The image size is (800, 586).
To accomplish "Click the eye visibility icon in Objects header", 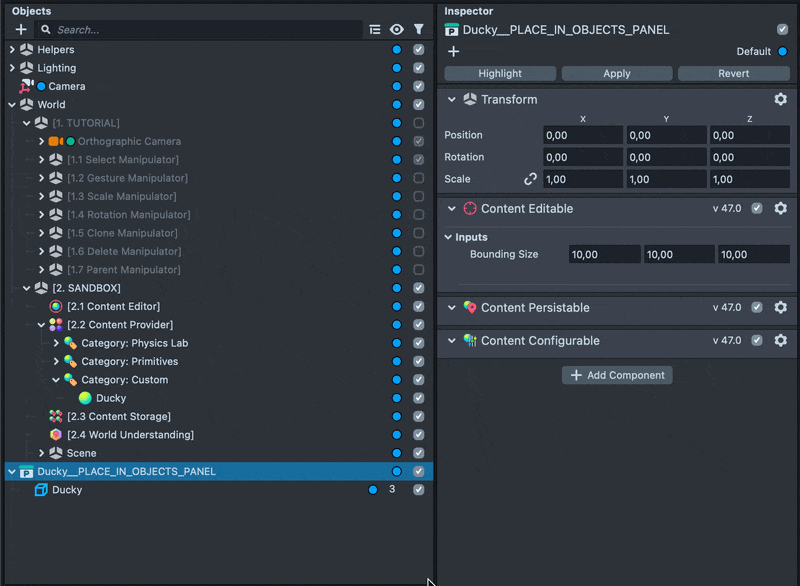I will (397, 30).
